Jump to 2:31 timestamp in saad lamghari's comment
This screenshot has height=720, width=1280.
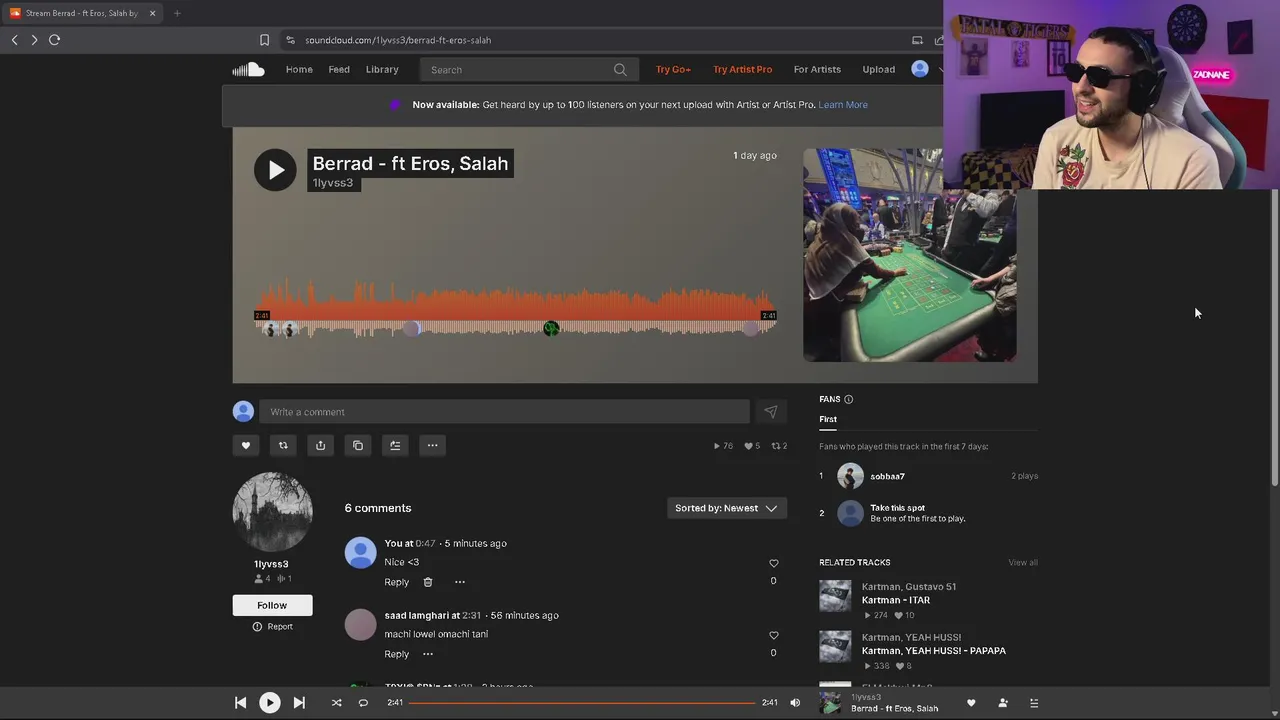pyautogui.click(x=472, y=615)
